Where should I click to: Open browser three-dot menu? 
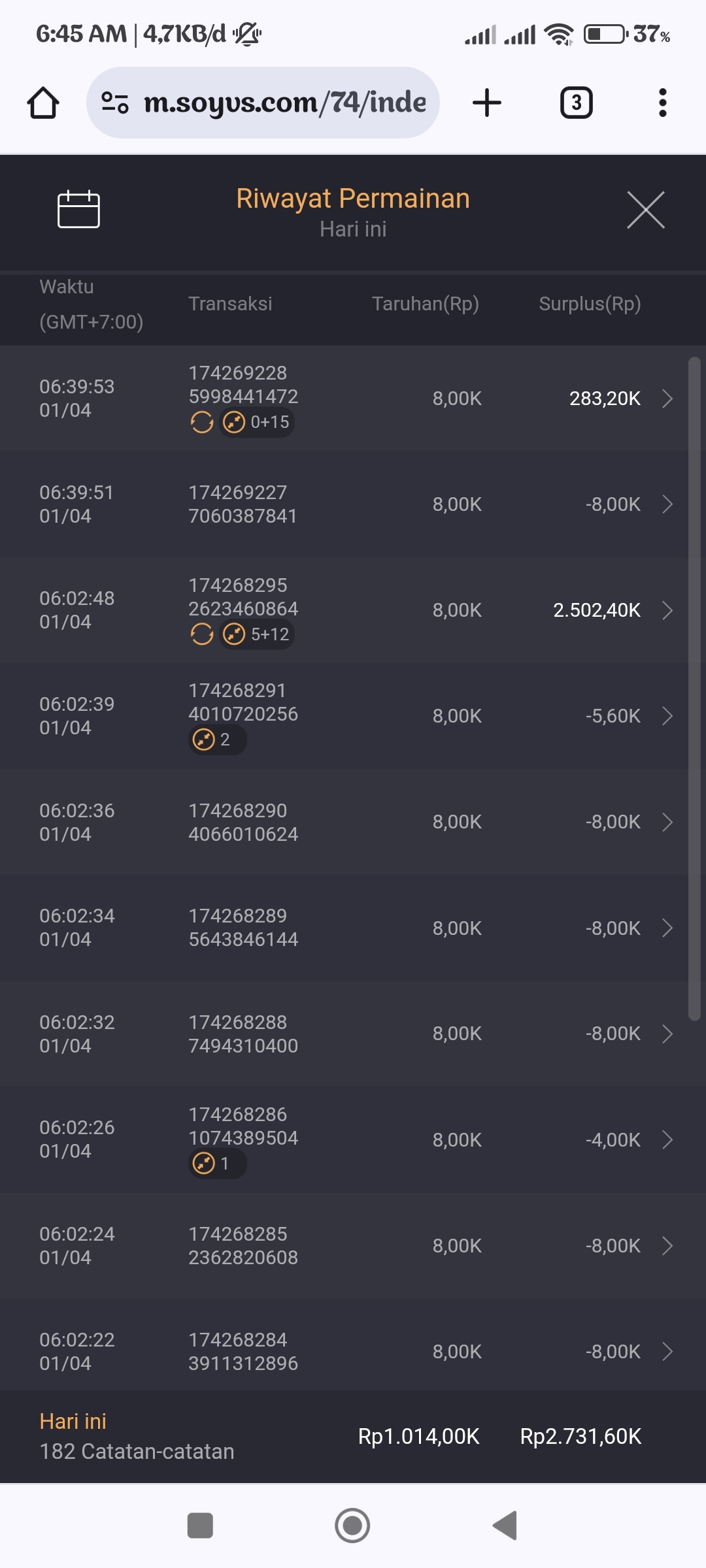click(662, 103)
